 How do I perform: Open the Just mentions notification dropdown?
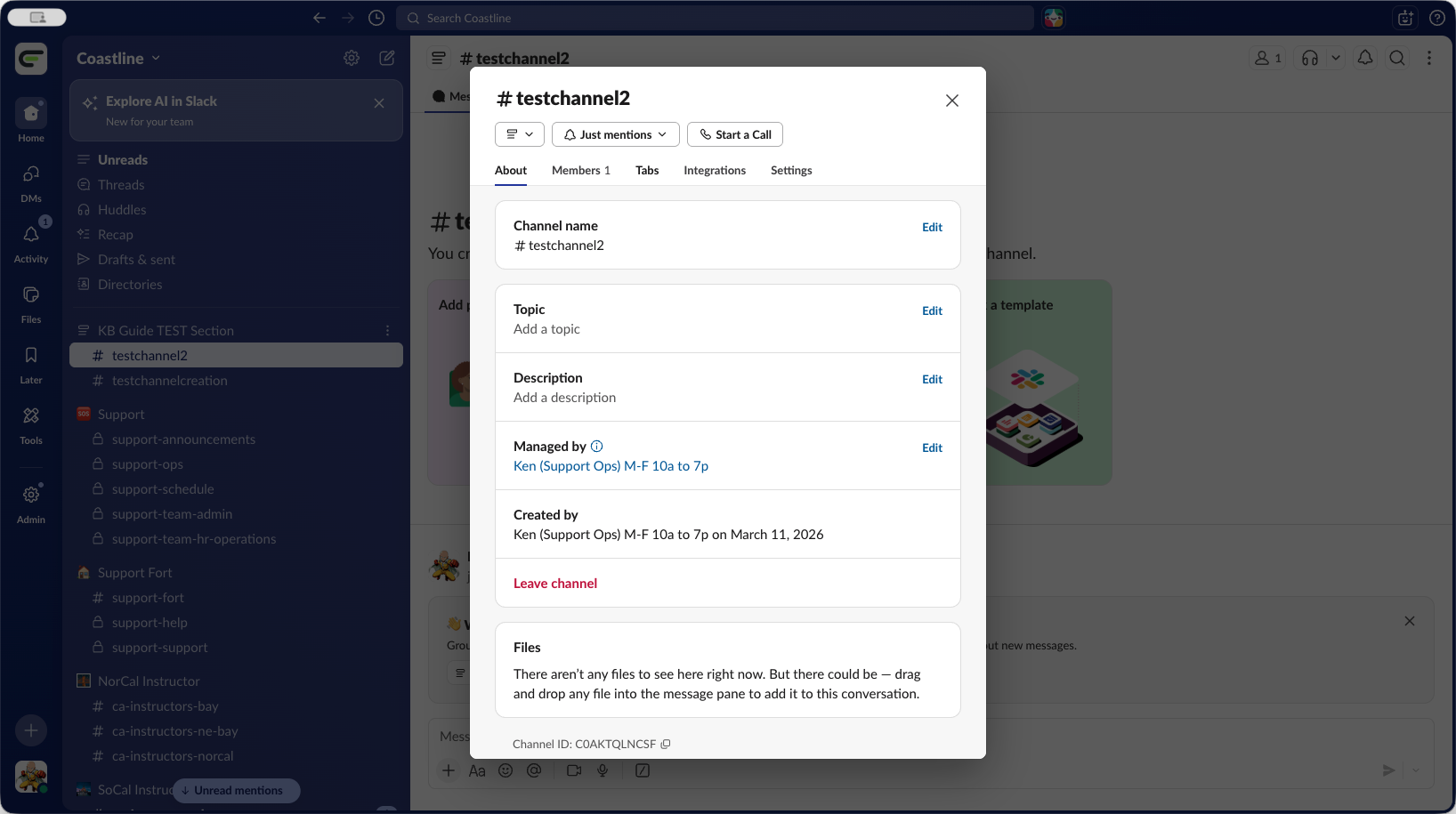616,134
